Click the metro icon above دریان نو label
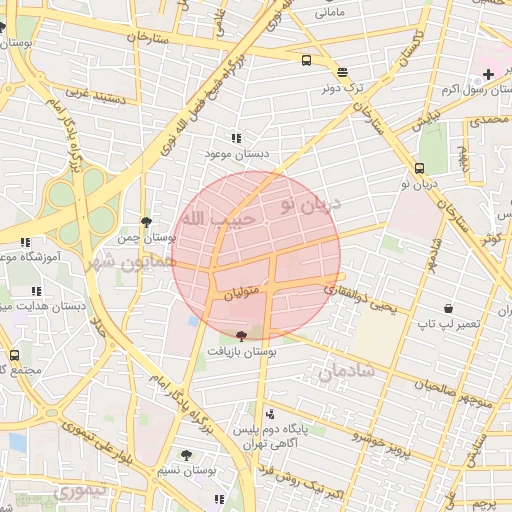 pos(420,168)
